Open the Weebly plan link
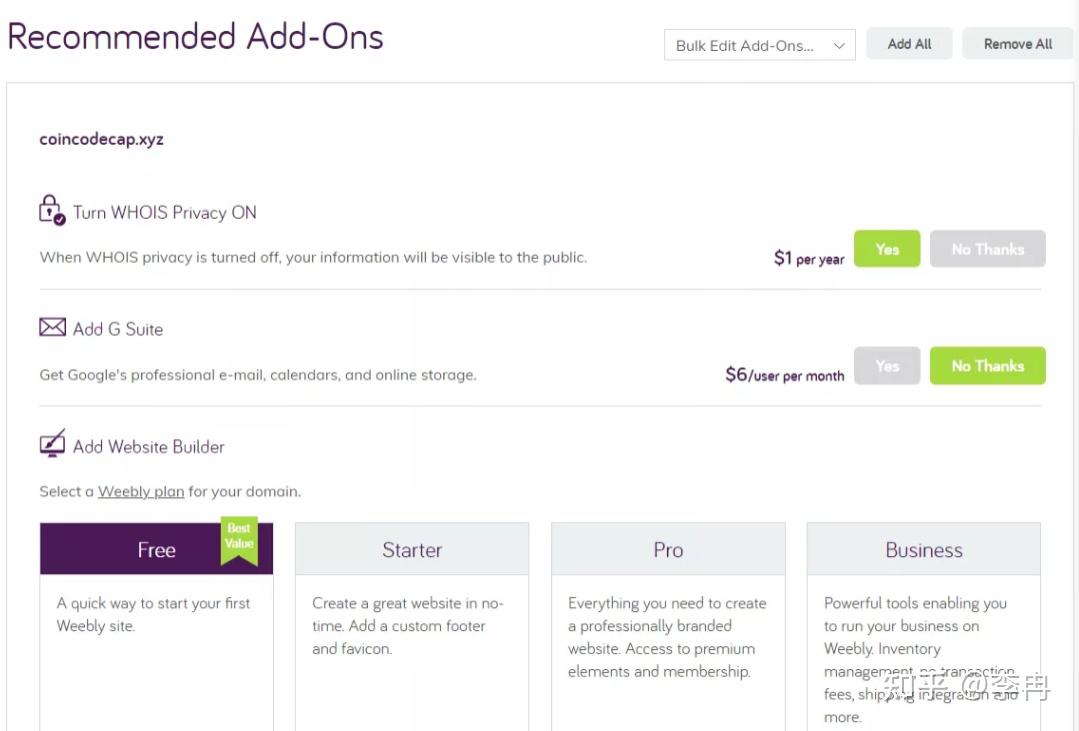The width and height of the screenshot is (1079, 731). 141,491
